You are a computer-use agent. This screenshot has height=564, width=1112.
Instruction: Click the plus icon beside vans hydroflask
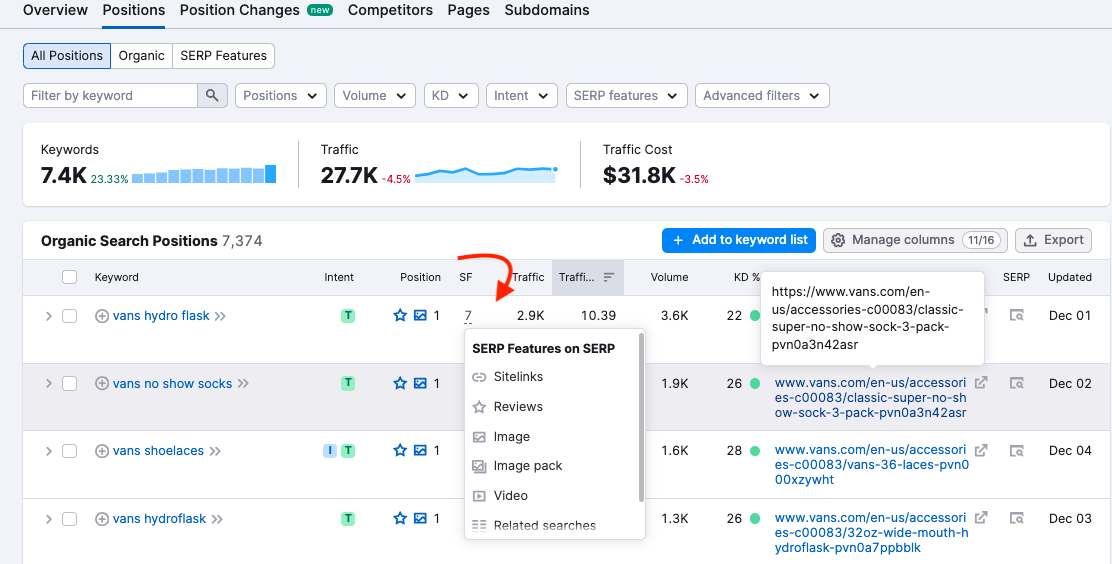click(x=101, y=519)
